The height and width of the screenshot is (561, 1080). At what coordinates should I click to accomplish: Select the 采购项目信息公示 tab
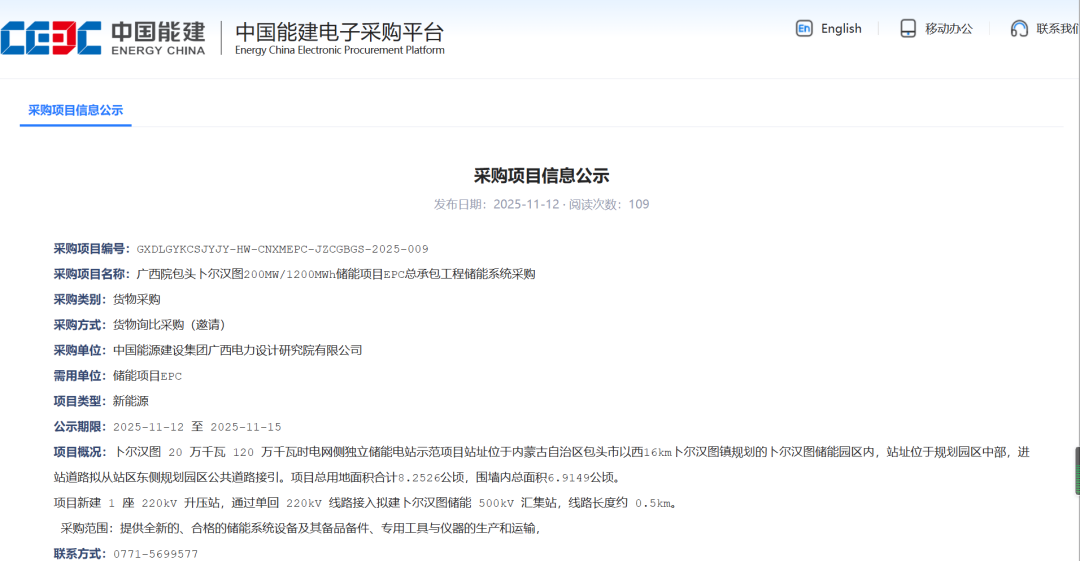75,110
